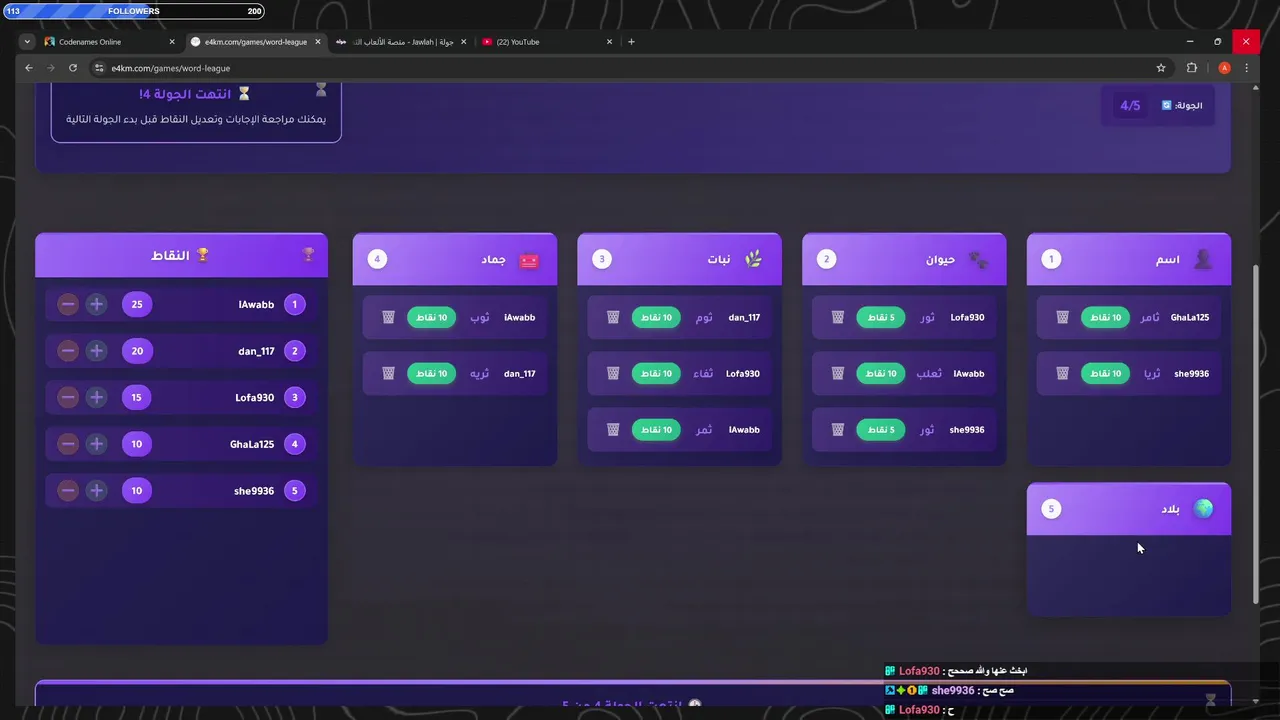Subtract points from GhaLa125 in the scoreboard

pos(68,444)
